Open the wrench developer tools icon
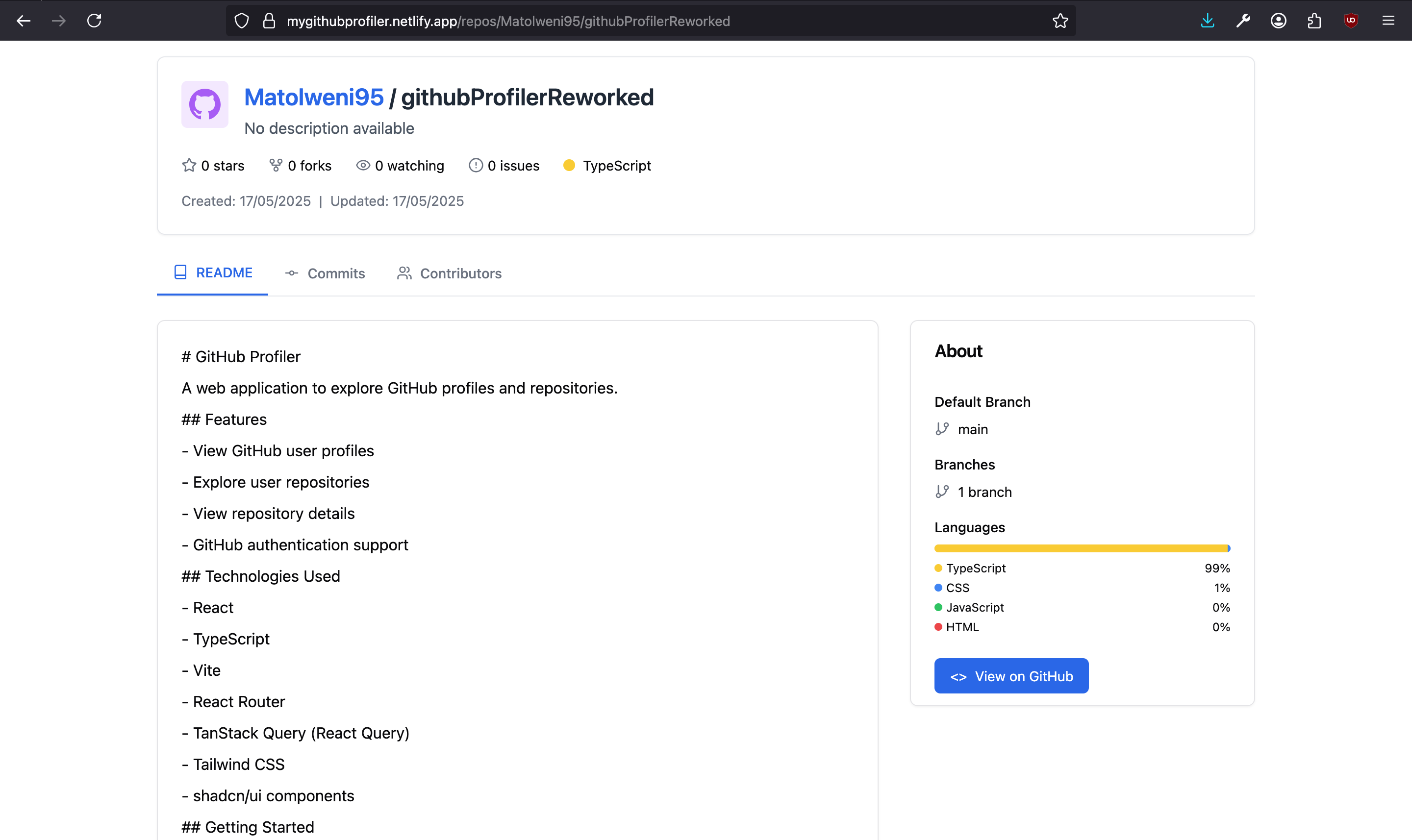Image resolution: width=1412 pixels, height=840 pixels. [1243, 21]
